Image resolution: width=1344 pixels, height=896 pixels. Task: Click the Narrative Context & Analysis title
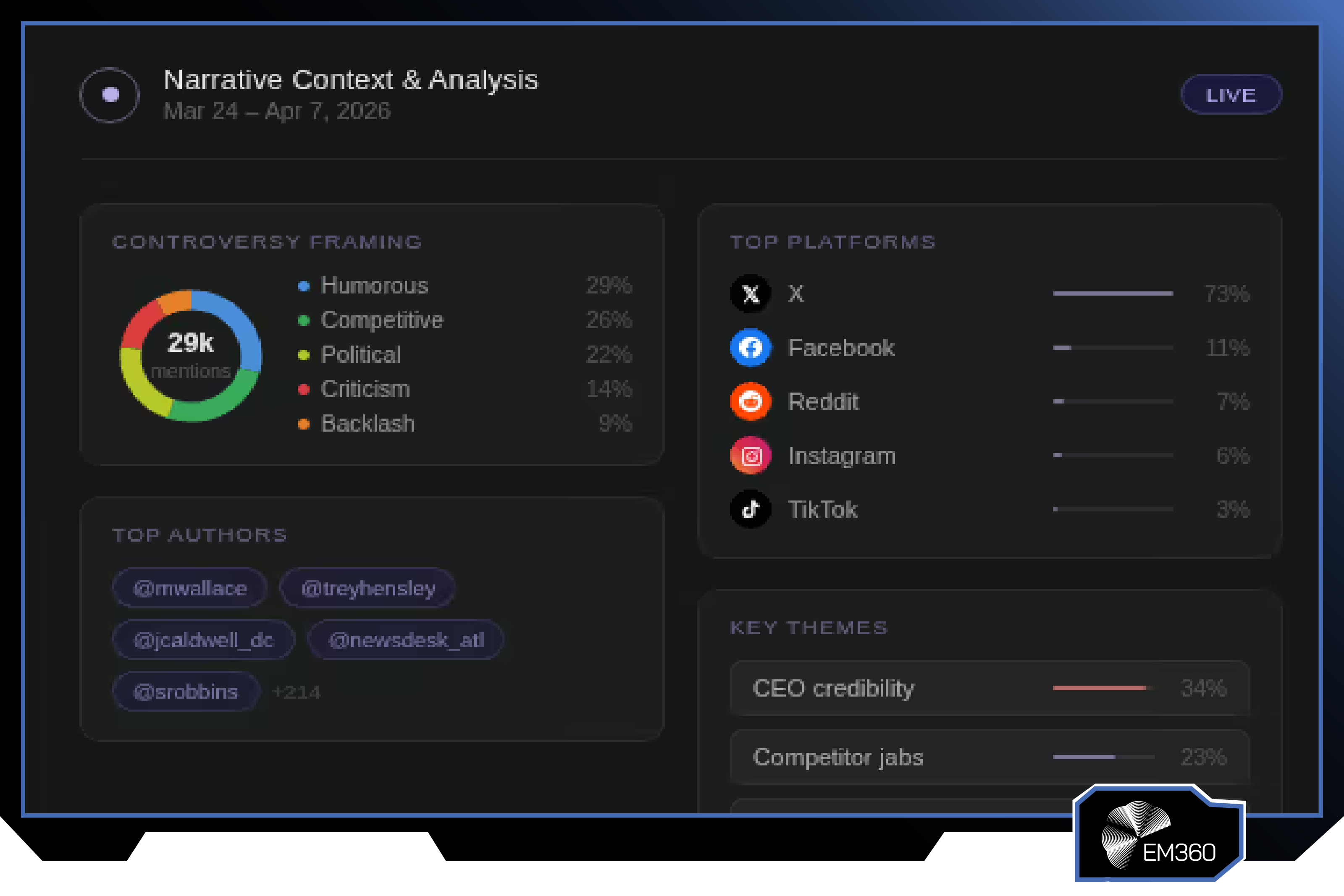pyautogui.click(x=351, y=79)
